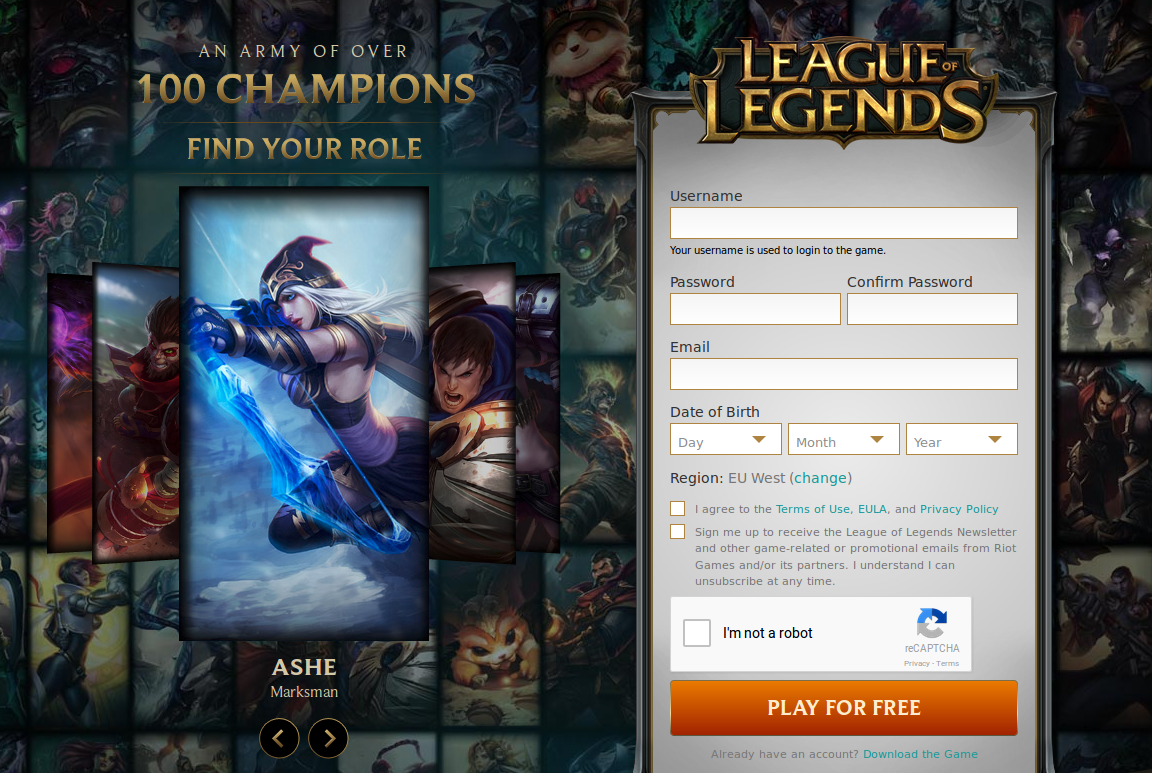This screenshot has width=1152, height=773.
Task: Open the Privacy Policy link
Action: coord(959,509)
